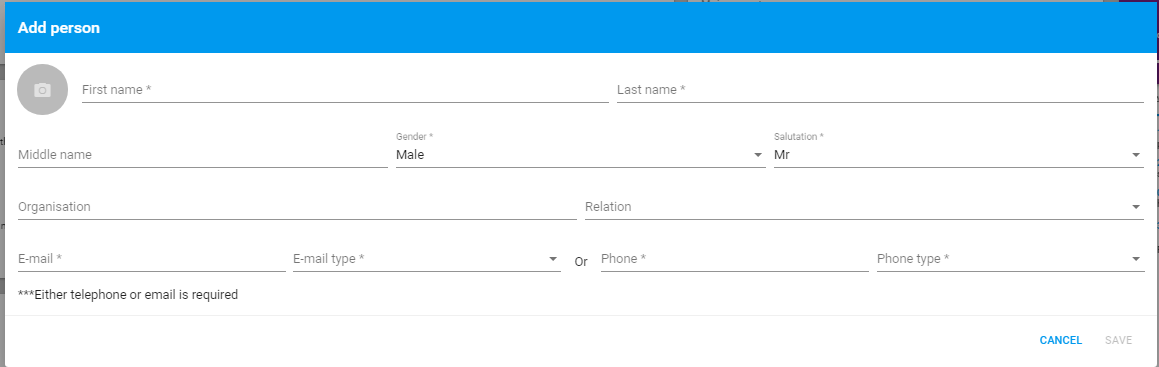This screenshot has width=1159, height=367.
Task: Open the Salutation dropdown arrow
Action: tap(1136, 156)
